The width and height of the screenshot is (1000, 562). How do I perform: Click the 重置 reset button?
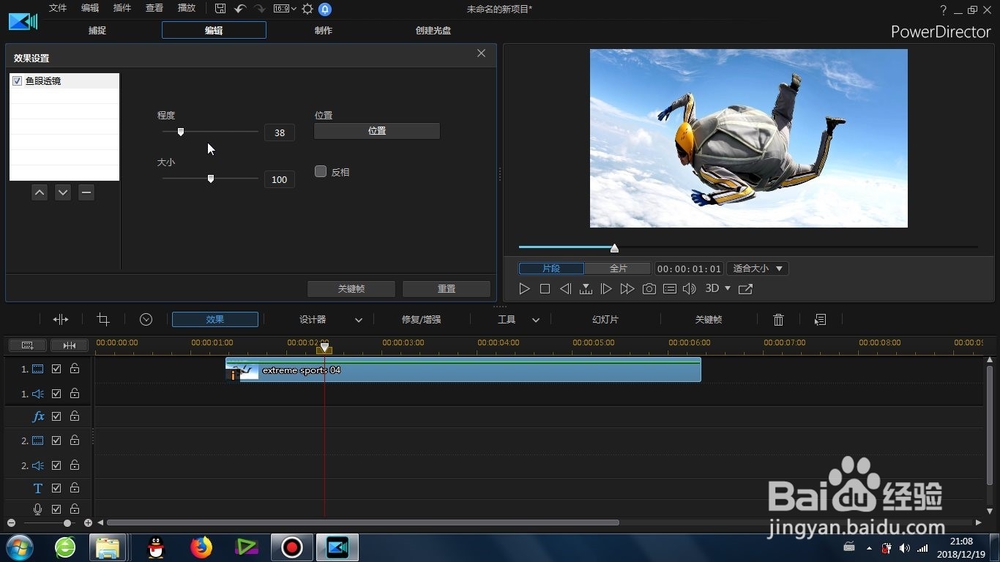pos(446,289)
